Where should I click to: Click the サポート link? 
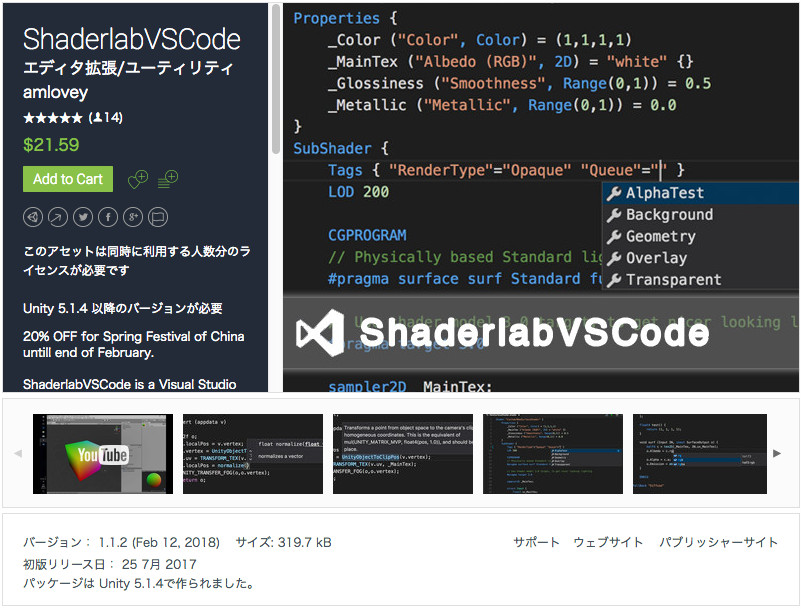point(536,542)
